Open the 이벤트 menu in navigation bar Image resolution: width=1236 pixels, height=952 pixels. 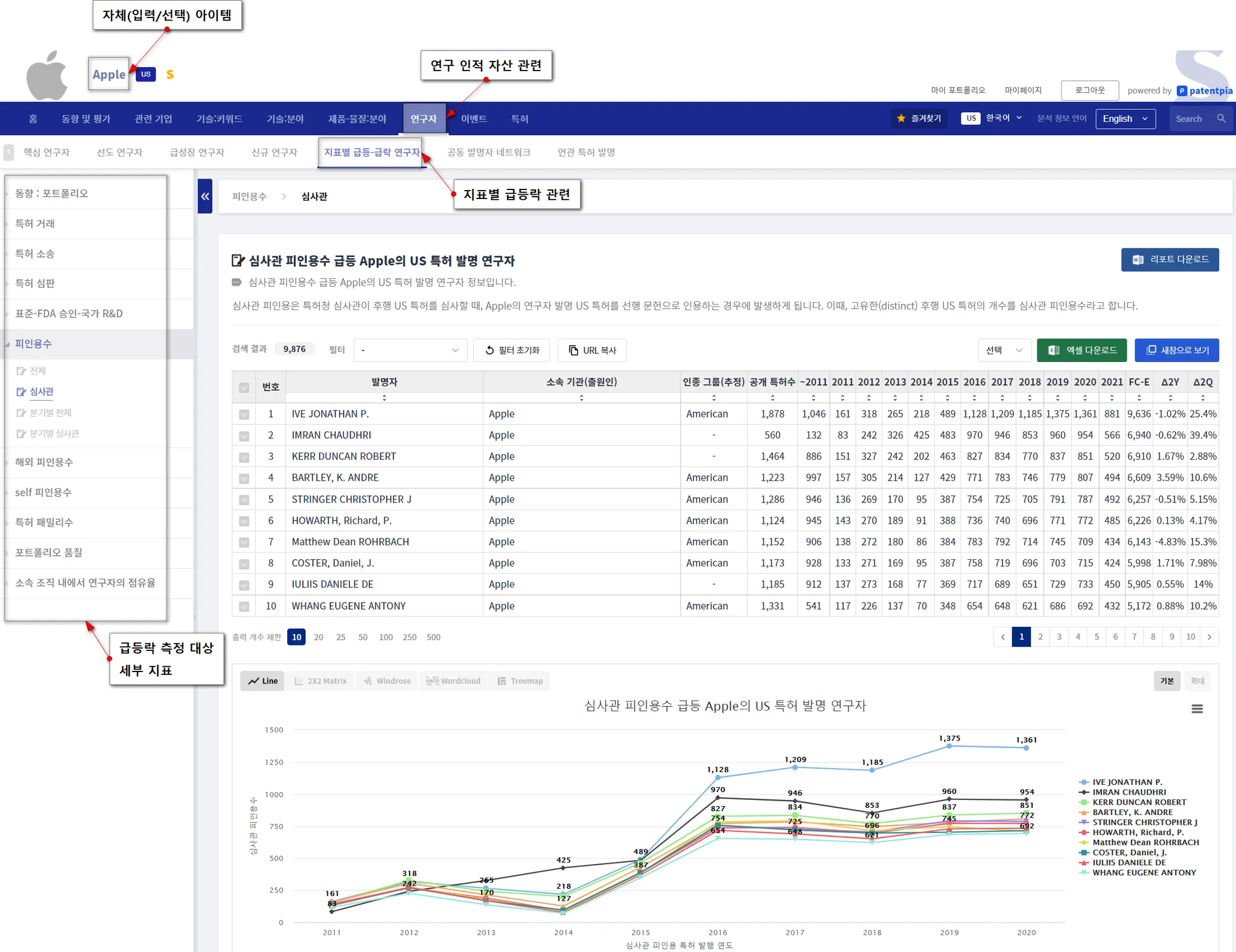(x=474, y=119)
